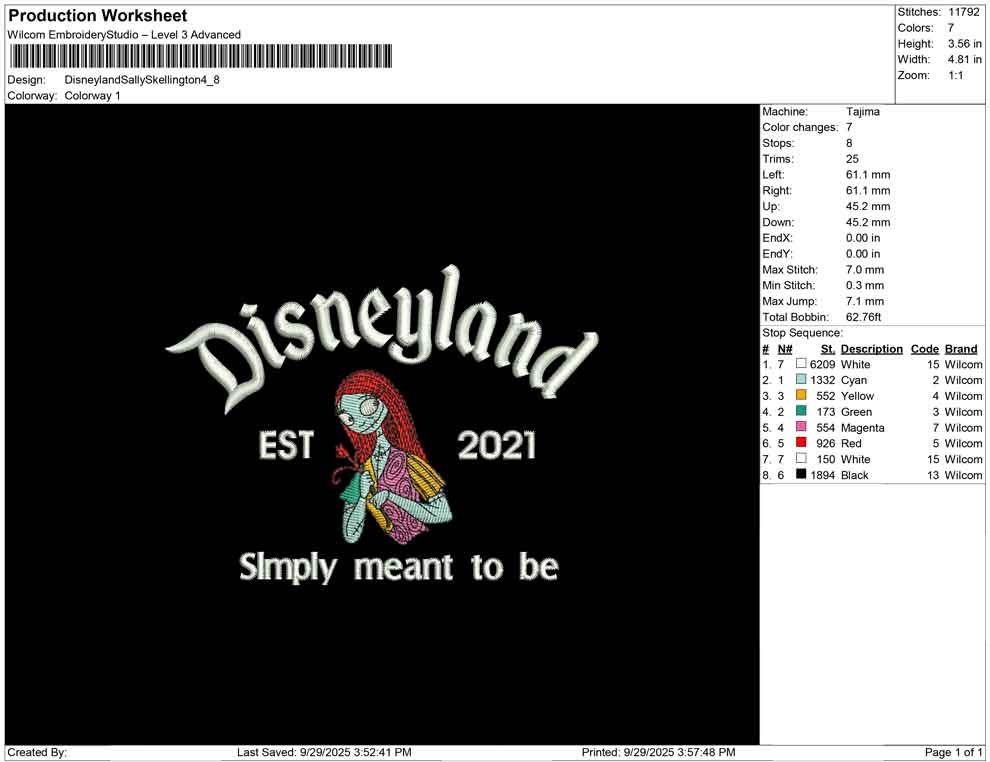Screen dimensions: 990x762
Task: Click the Trims value 25
Action: coord(852,159)
